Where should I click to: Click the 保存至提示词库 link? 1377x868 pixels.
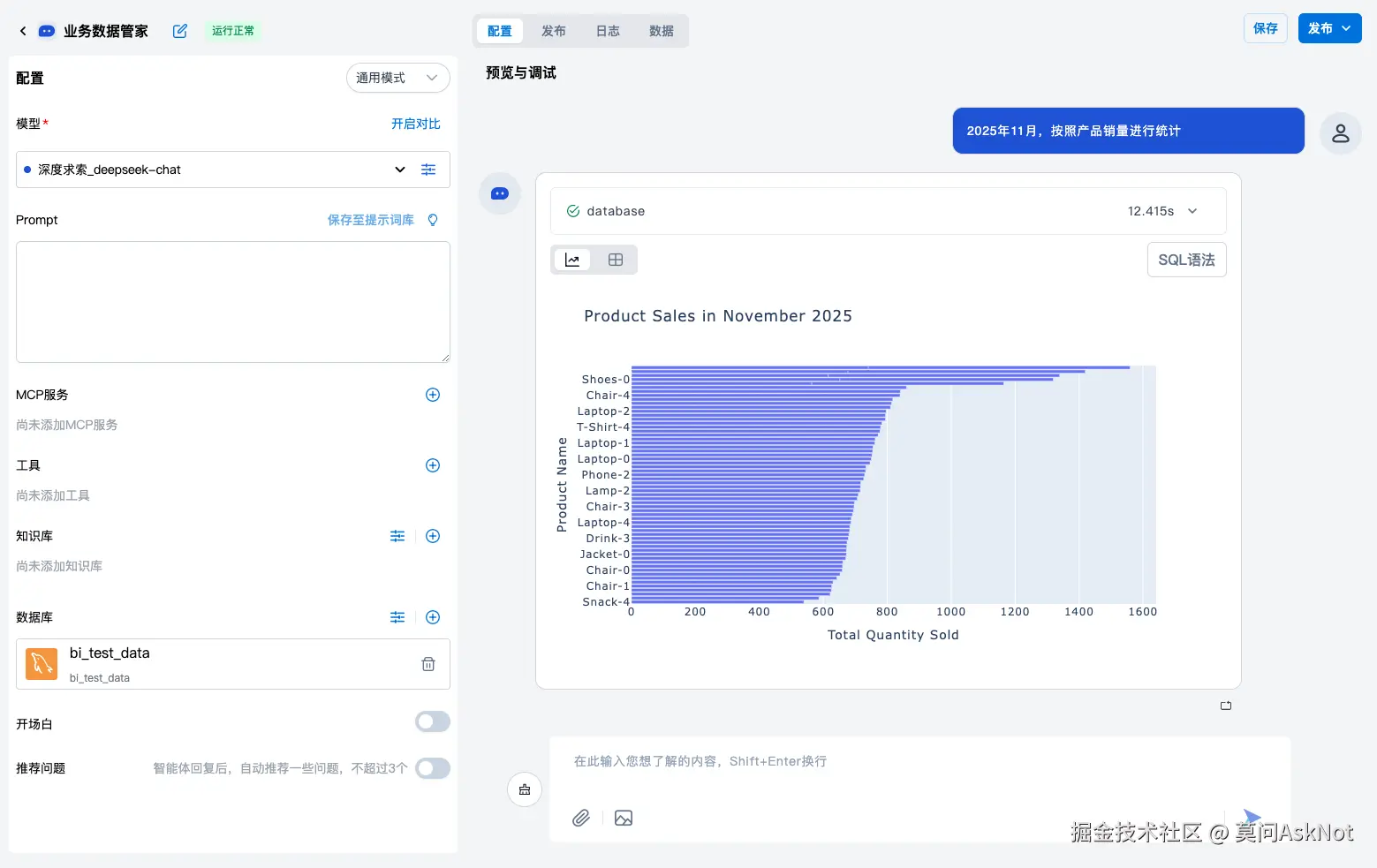(371, 220)
